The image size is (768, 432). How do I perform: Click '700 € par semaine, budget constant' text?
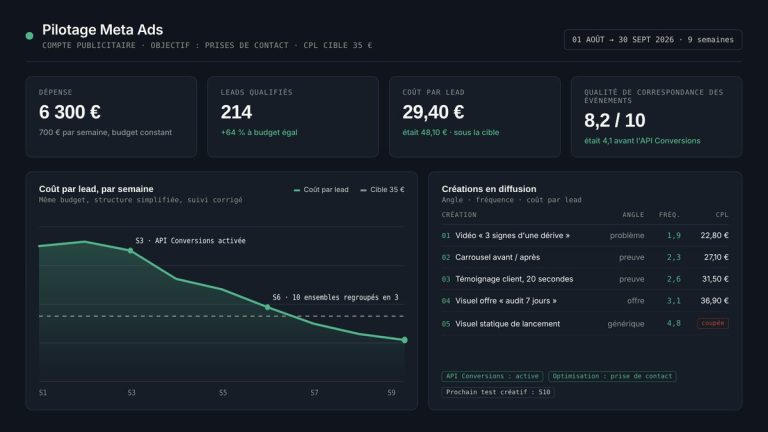click(105, 132)
